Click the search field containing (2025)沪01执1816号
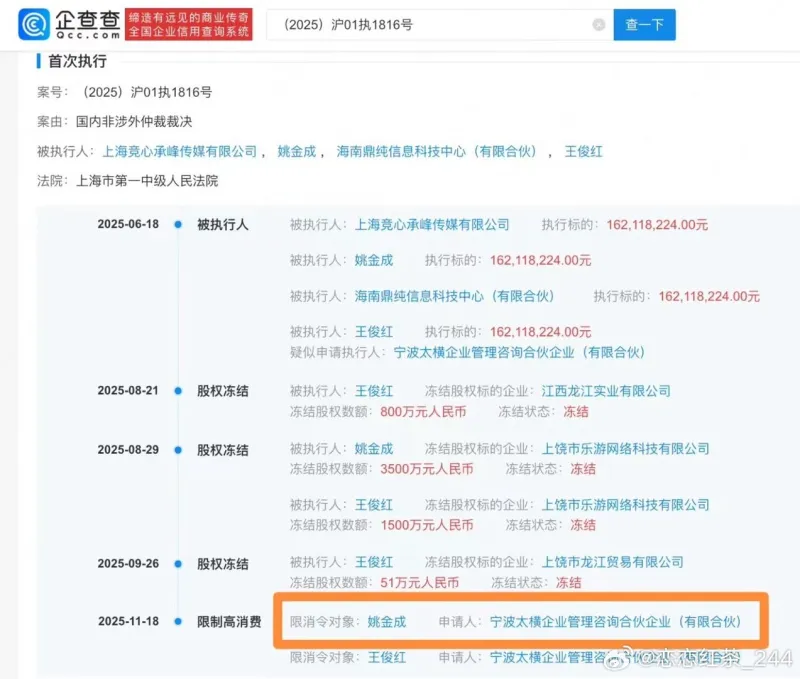800x679 pixels. coord(430,25)
